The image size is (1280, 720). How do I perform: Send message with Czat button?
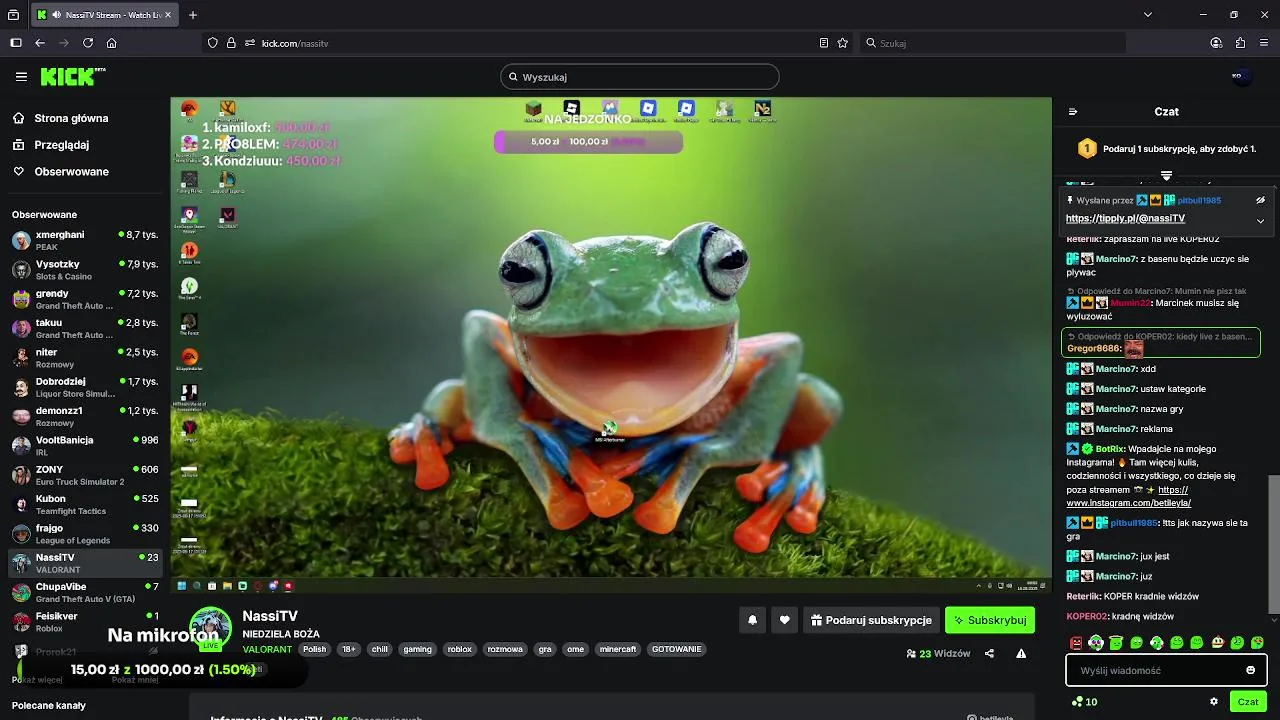(x=1248, y=702)
